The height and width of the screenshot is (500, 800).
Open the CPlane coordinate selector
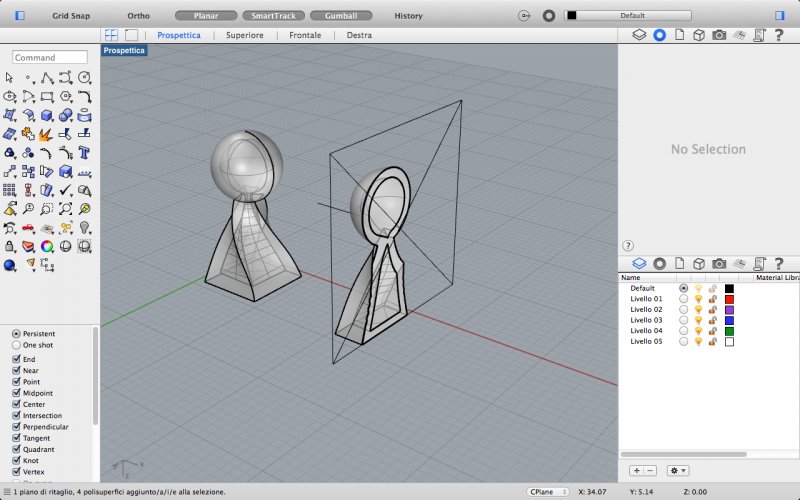click(x=546, y=492)
